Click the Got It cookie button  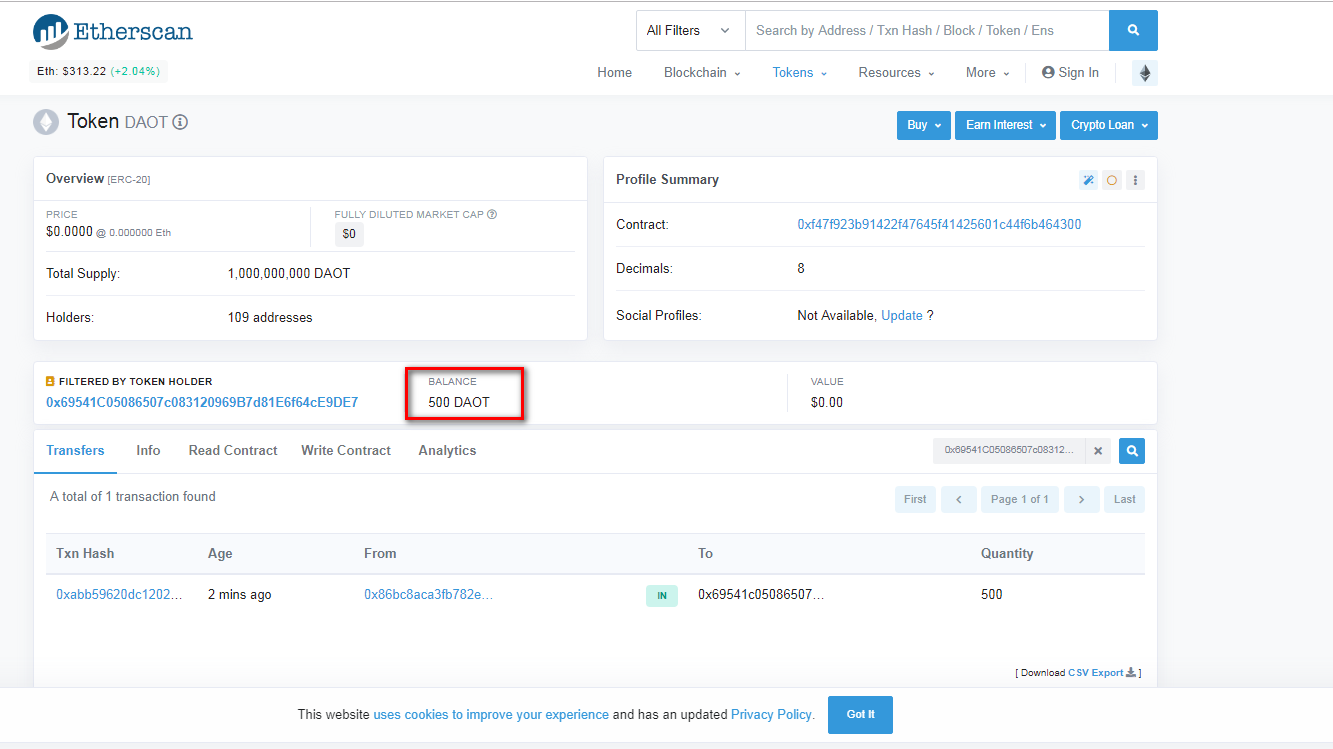click(x=860, y=715)
